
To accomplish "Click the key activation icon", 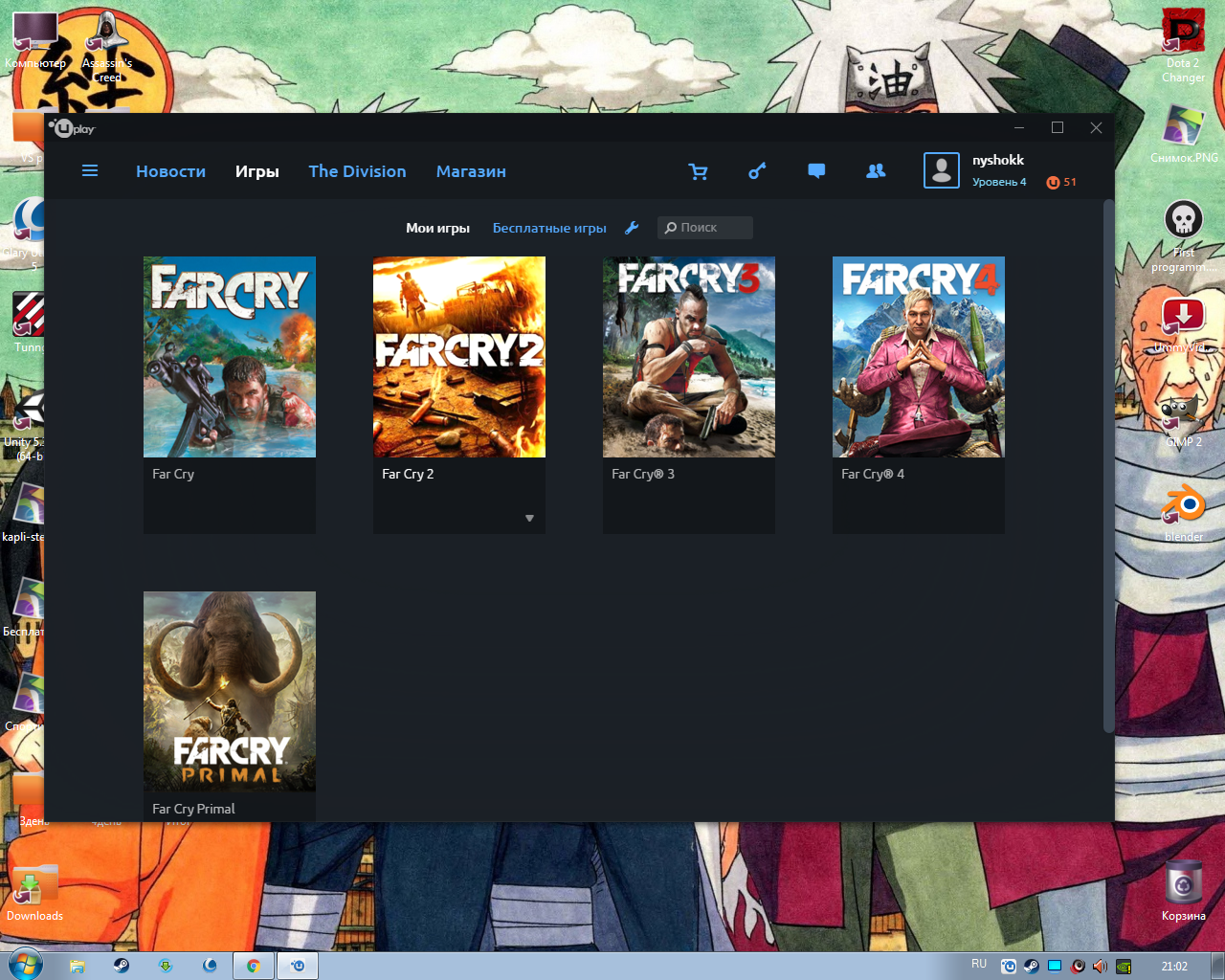I will 757,171.
